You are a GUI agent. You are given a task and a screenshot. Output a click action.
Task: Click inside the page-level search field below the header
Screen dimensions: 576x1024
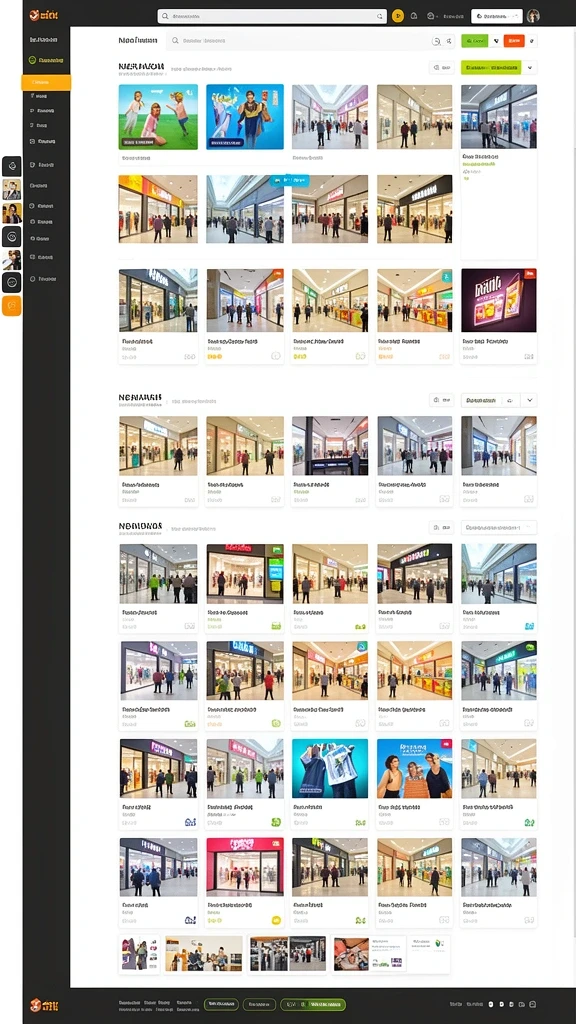click(x=298, y=40)
